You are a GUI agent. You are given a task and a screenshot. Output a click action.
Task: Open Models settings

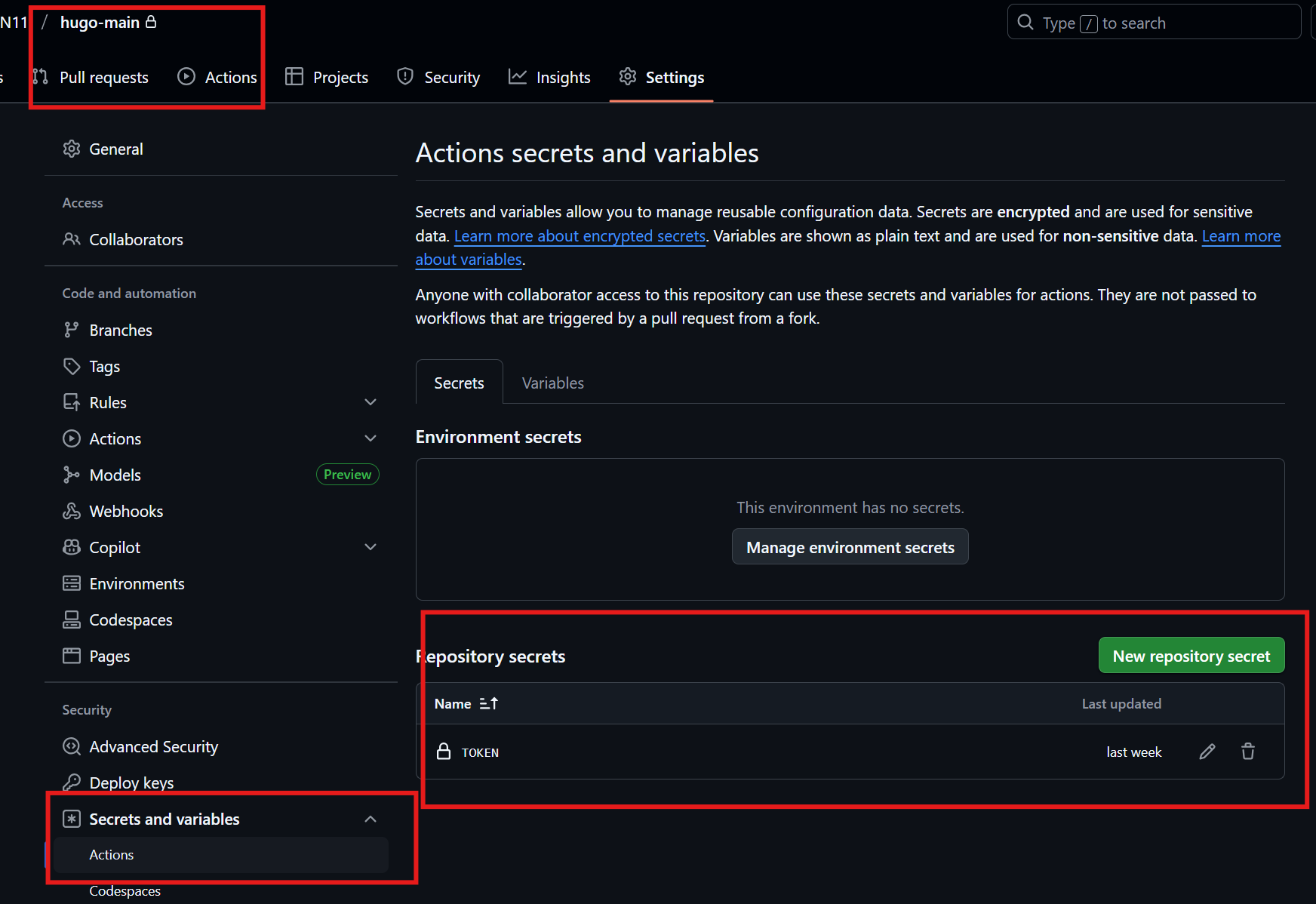point(221,475)
